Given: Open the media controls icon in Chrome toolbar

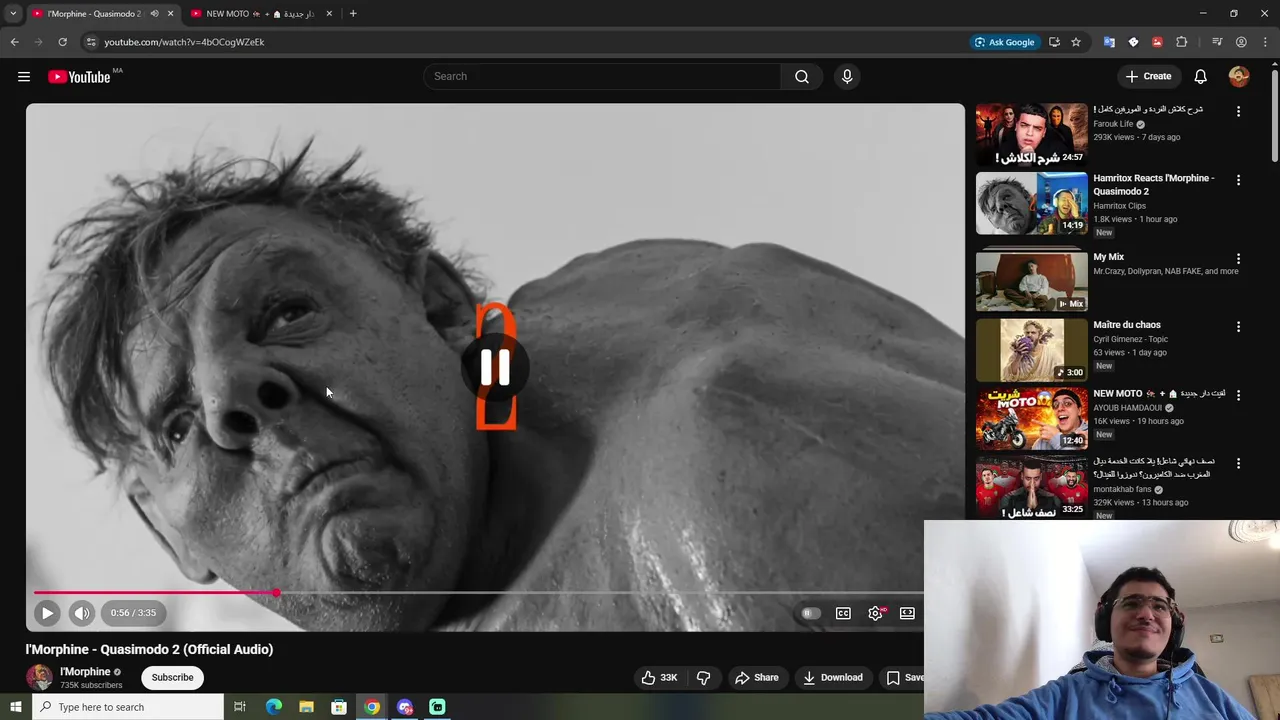Looking at the screenshot, I should tap(1217, 42).
